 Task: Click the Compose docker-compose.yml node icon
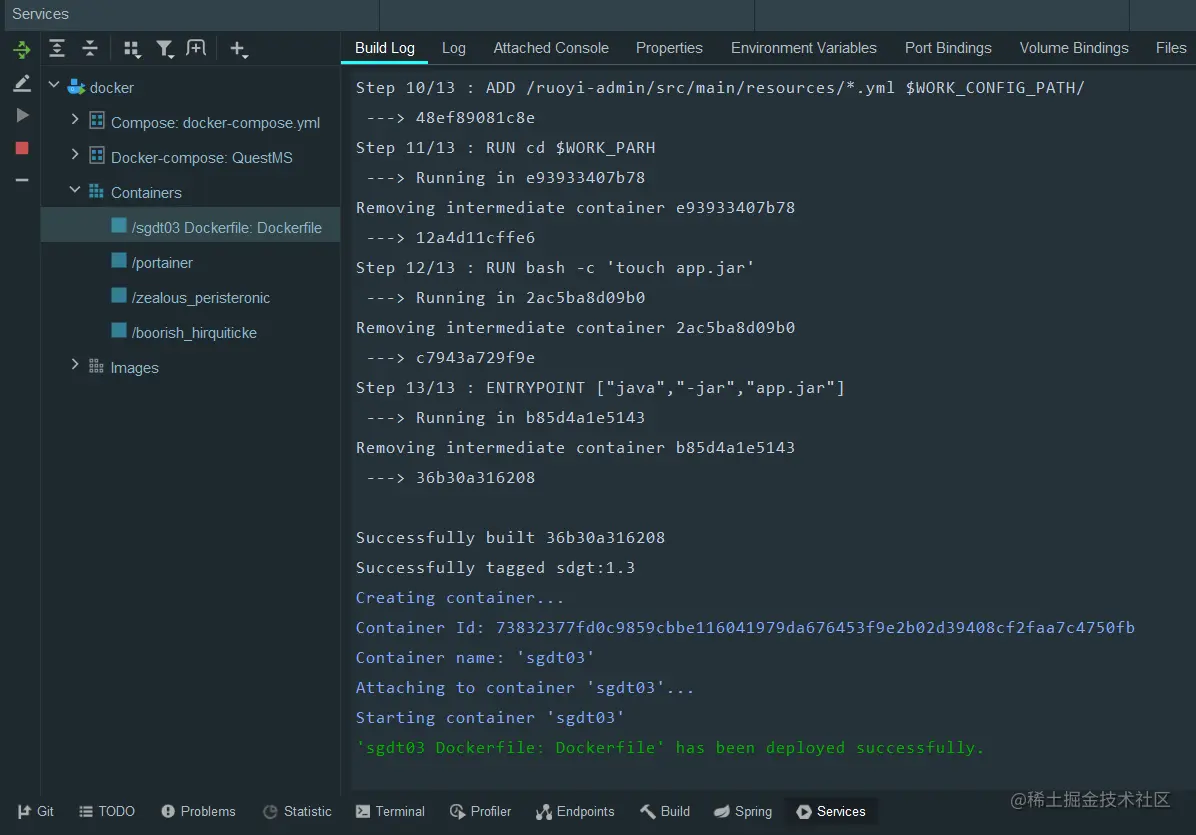click(97, 120)
